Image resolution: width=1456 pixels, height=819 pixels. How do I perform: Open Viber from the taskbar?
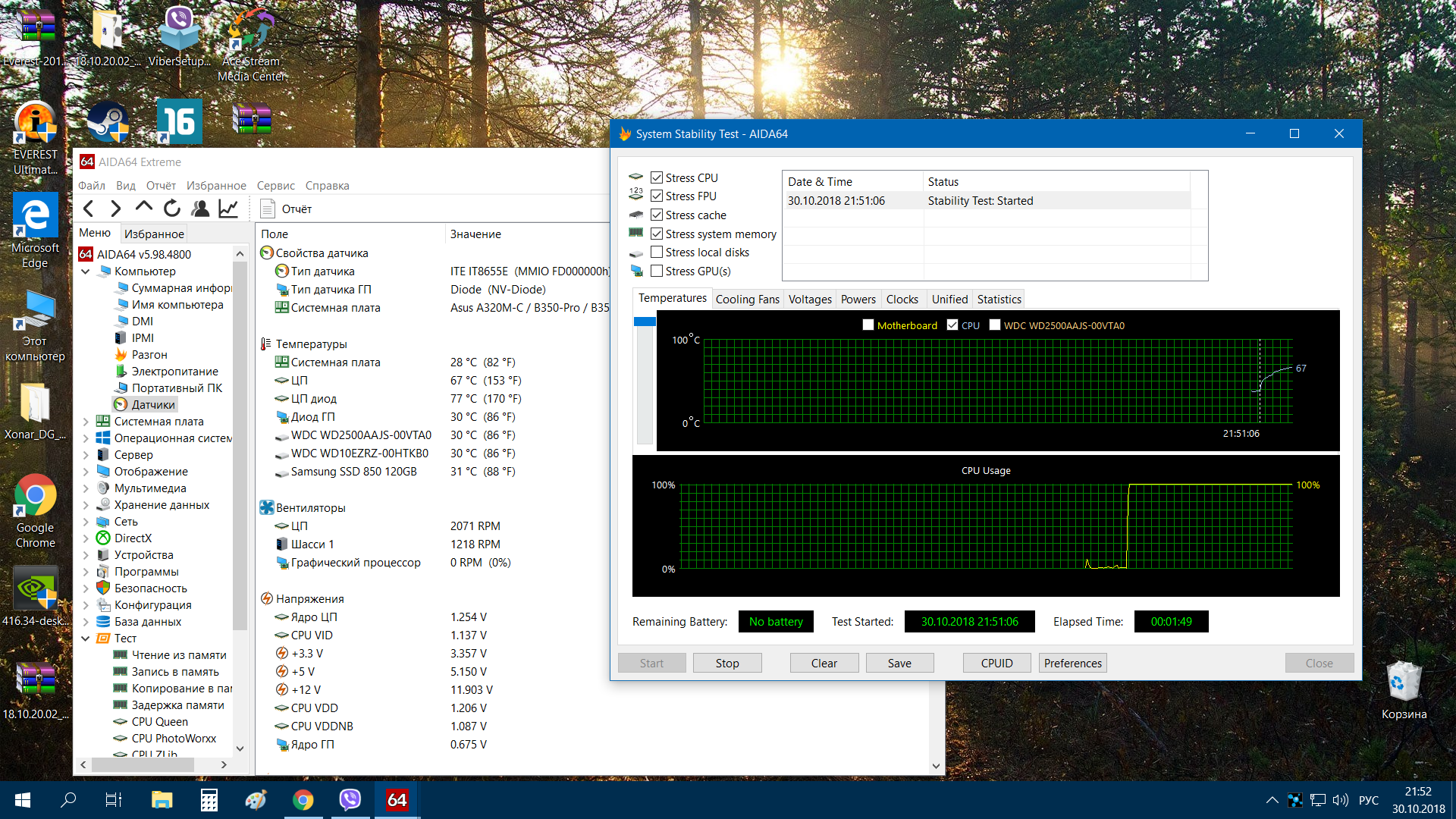click(350, 799)
